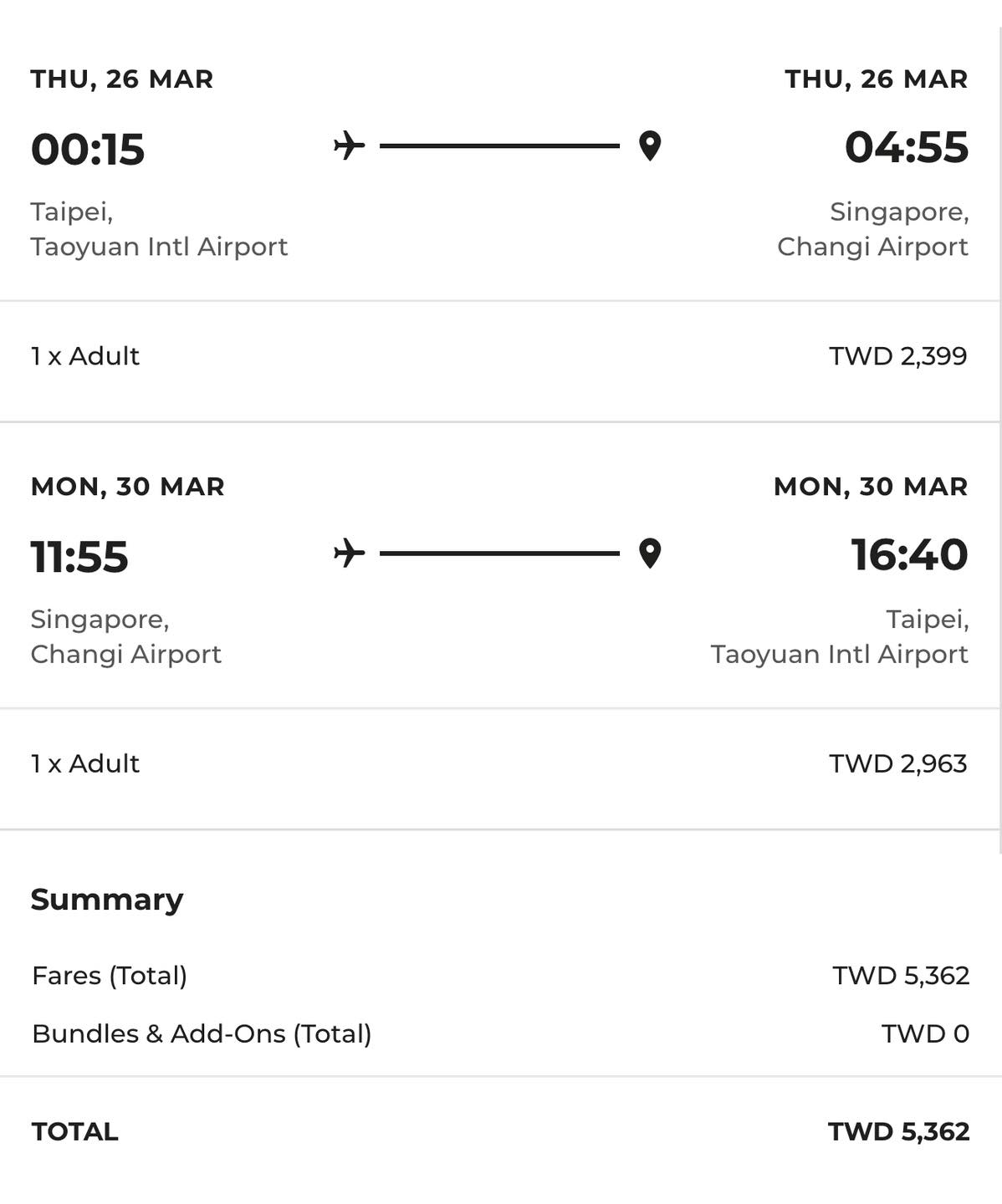Click the TWD 2,399 outbound fare
The width and height of the screenshot is (1002, 1204).
897,356
